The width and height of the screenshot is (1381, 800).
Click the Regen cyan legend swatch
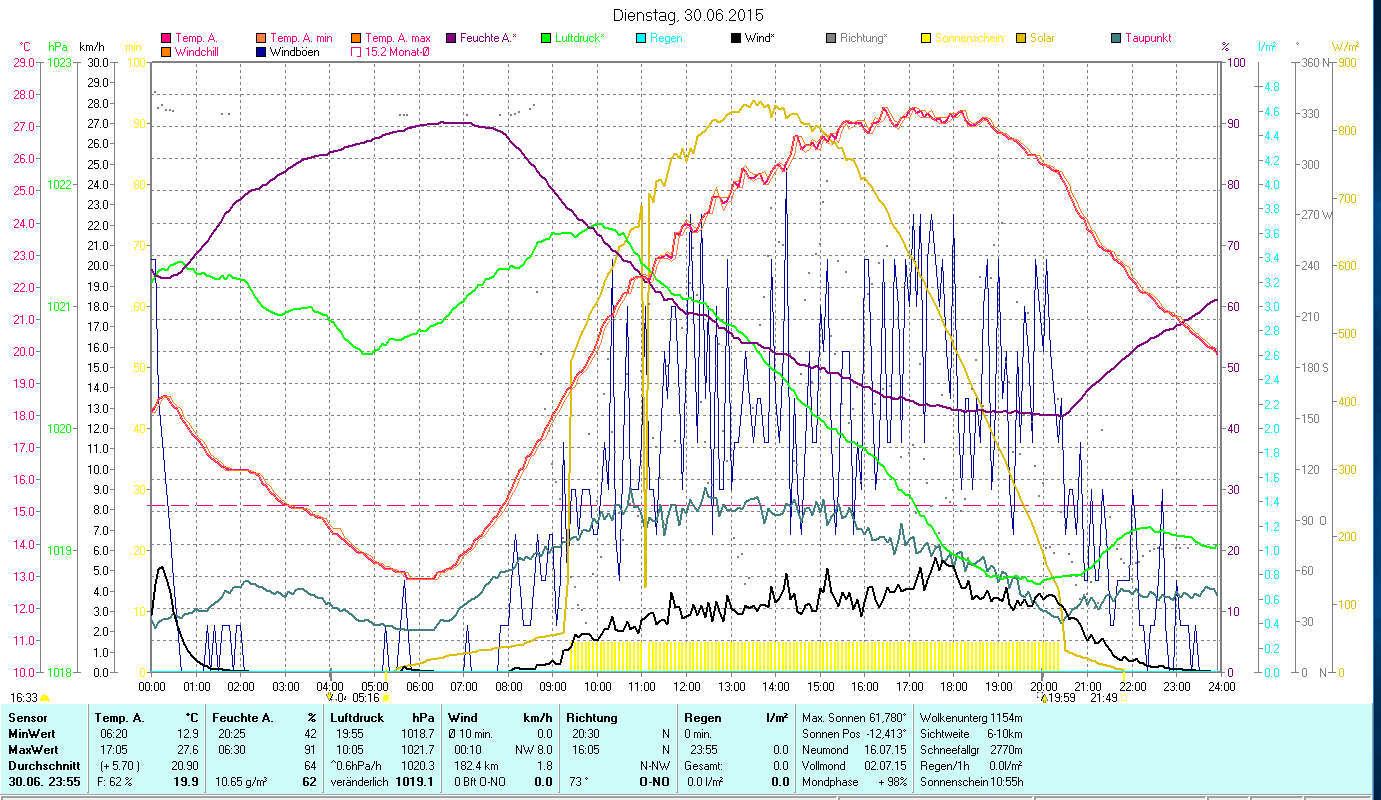click(641, 38)
